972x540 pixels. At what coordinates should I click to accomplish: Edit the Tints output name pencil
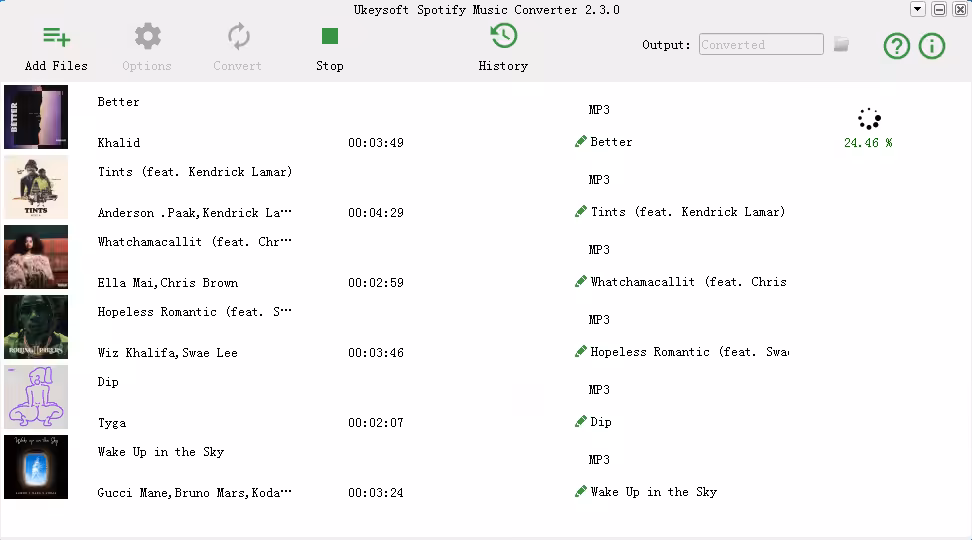click(581, 212)
